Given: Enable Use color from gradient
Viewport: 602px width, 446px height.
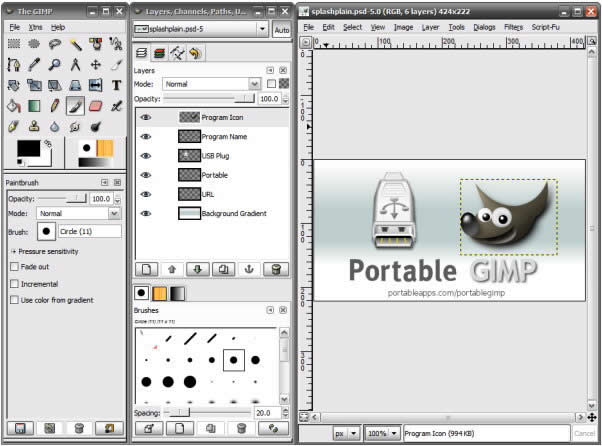Looking at the screenshot, I should point(14,300).
